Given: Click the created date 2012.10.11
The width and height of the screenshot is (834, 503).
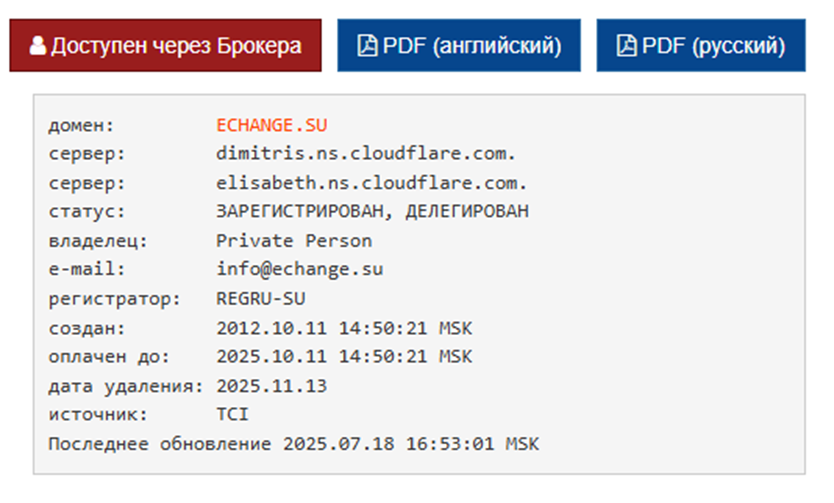Looking at the screenshot, I should pyautogui.click(x=271, y=328).
